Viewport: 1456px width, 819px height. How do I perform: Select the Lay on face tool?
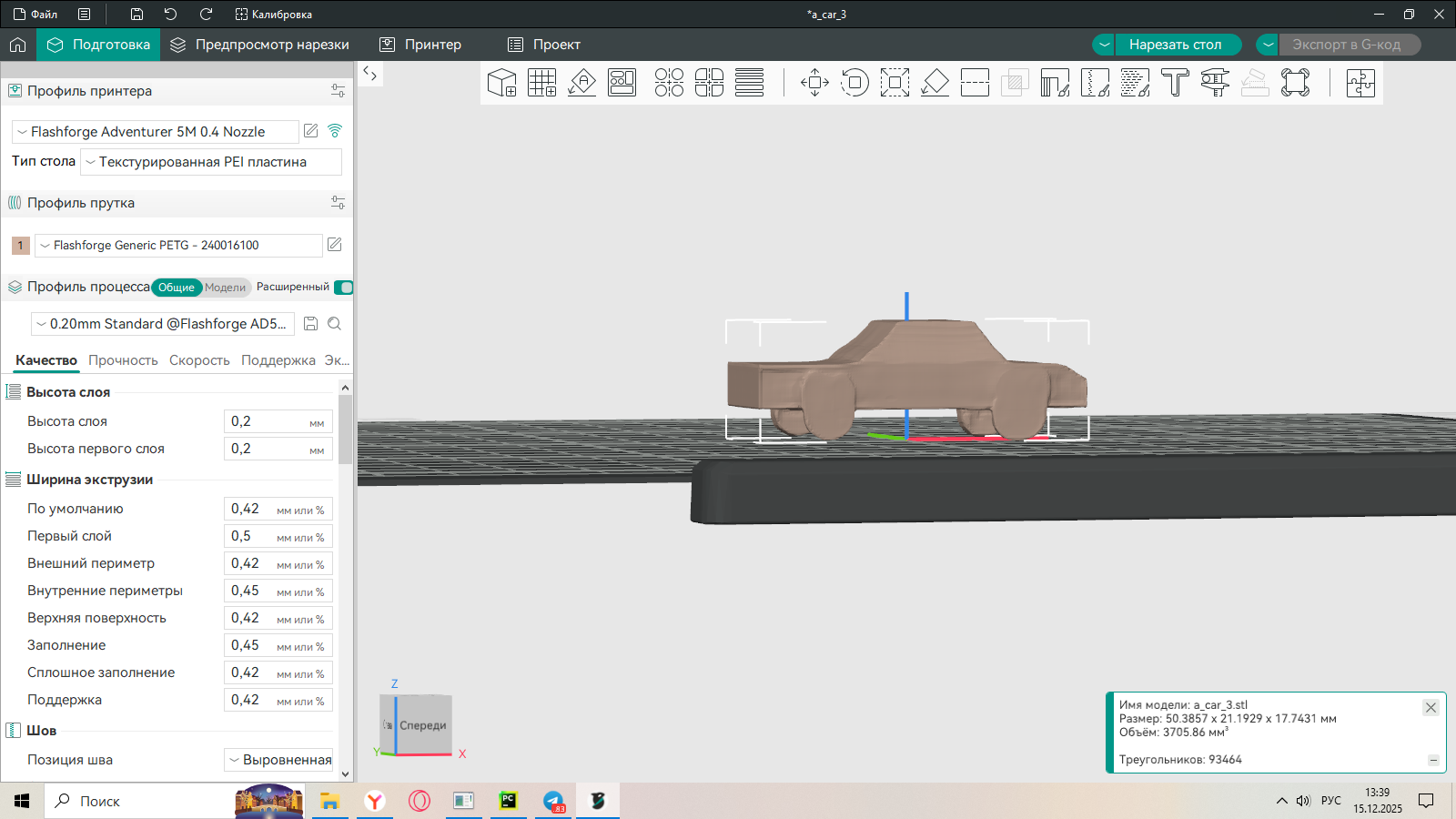[935, 83]
